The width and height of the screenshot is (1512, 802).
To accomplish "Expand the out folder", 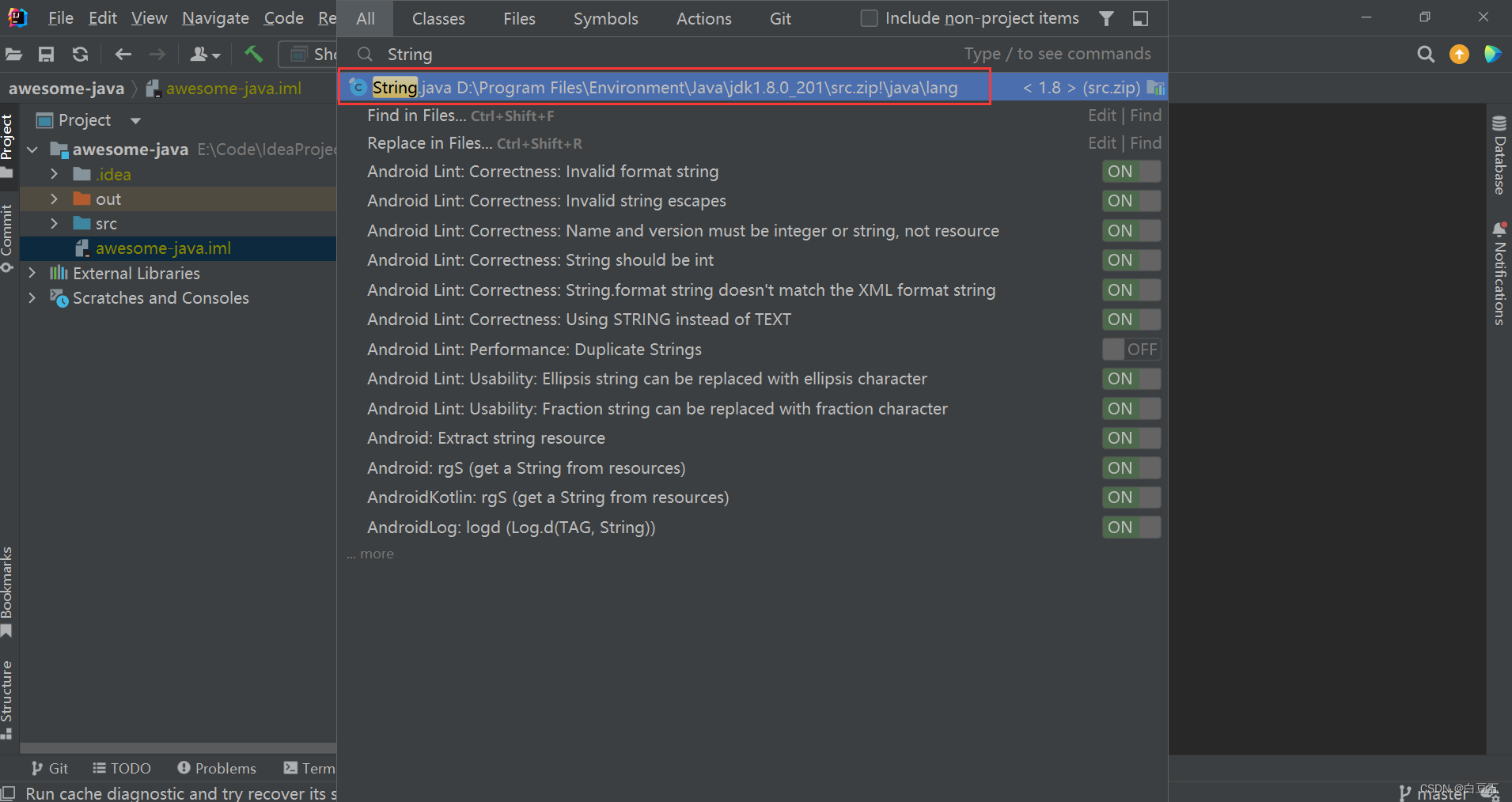I will point(54,199).
